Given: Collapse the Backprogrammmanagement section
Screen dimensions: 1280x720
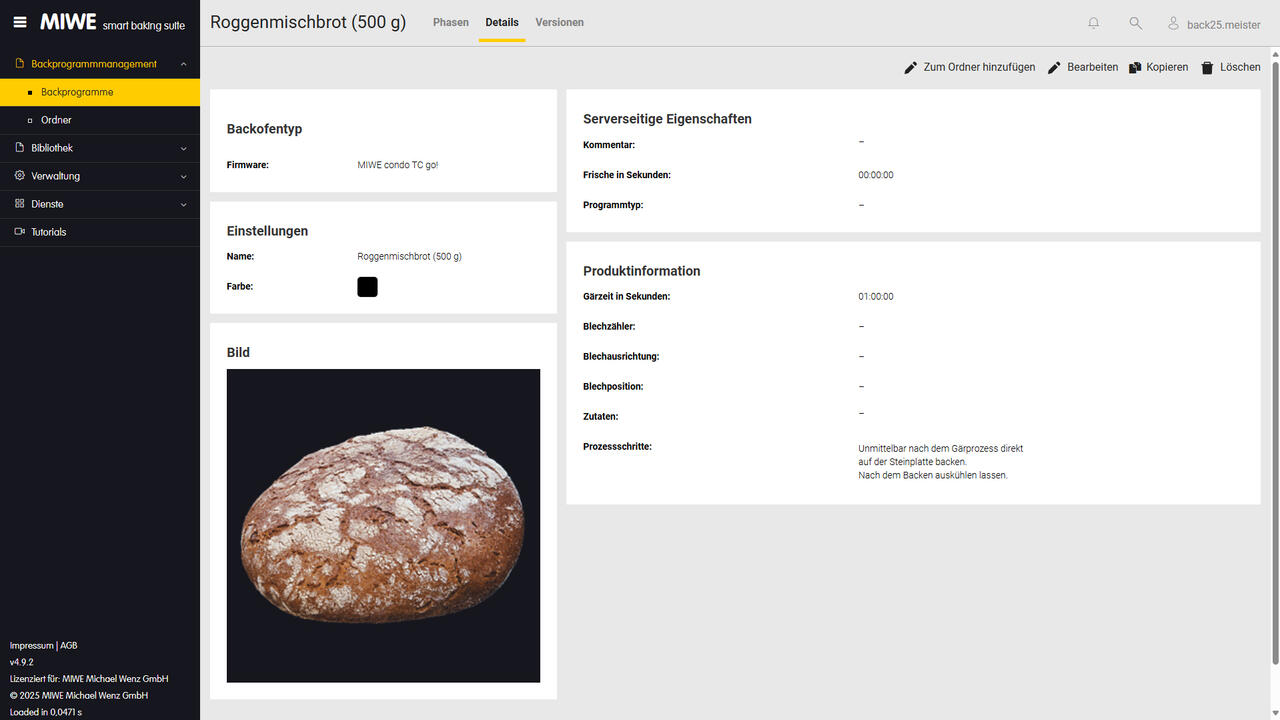Looking at the screenshot, I should coord(183,64).
